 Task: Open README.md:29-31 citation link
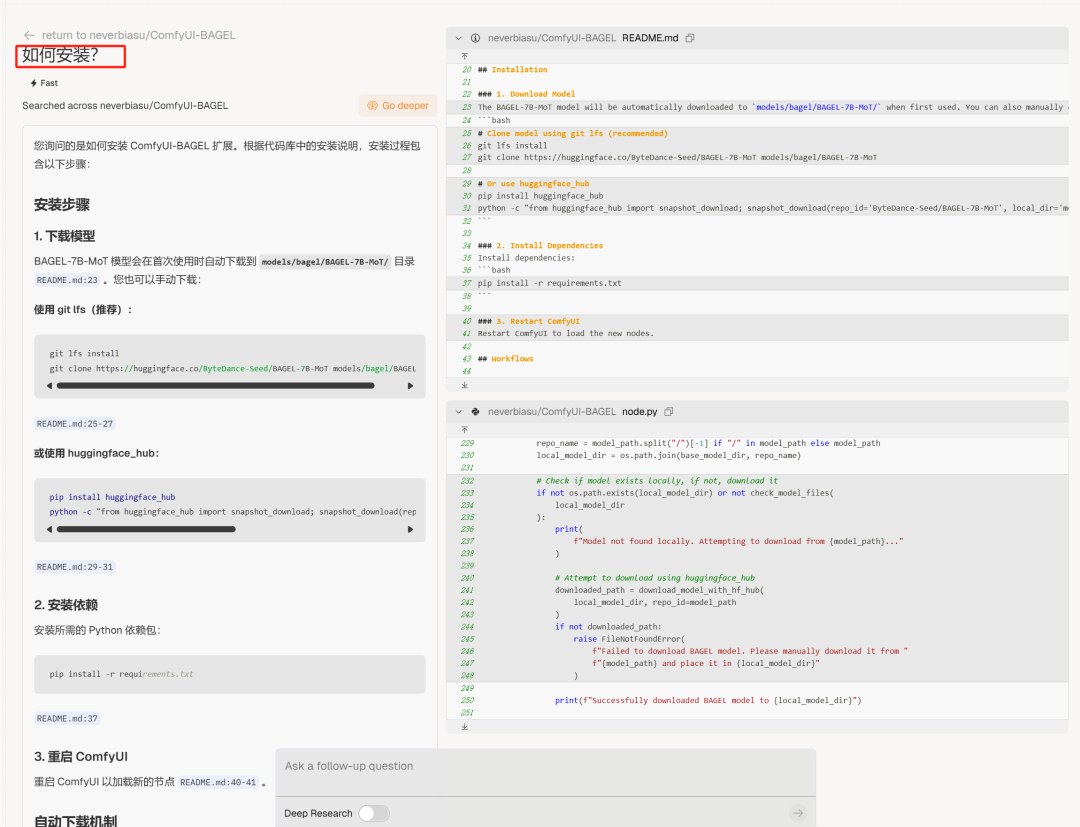click(x=74, y=567)
